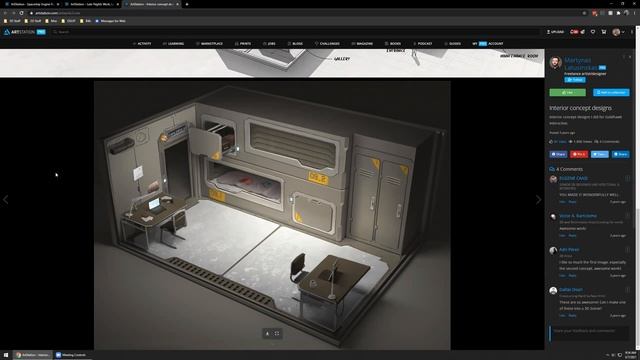Image resolution: width=640 pixels, height=360 pixels.
Task: Reload the page with browser refresh
Action: pos(22,13)
